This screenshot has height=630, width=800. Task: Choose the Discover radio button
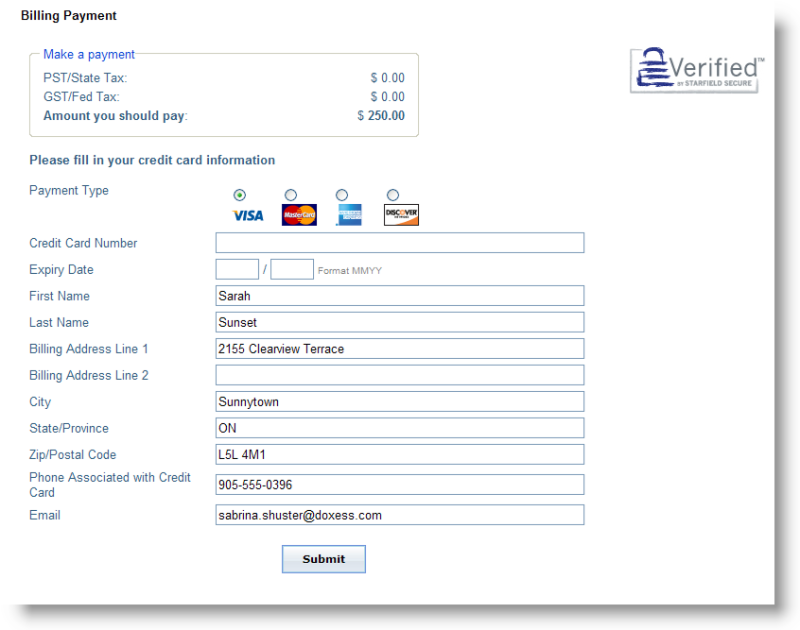[393, 195]
